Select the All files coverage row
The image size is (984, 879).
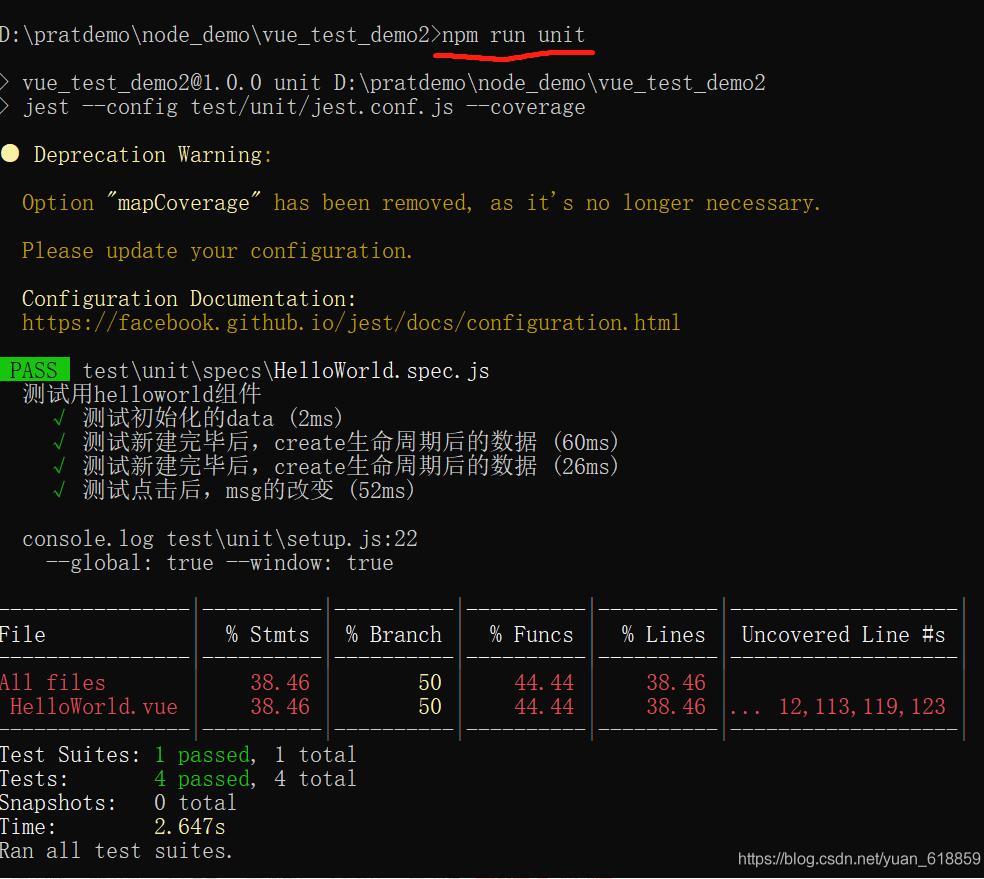[53, 682]
